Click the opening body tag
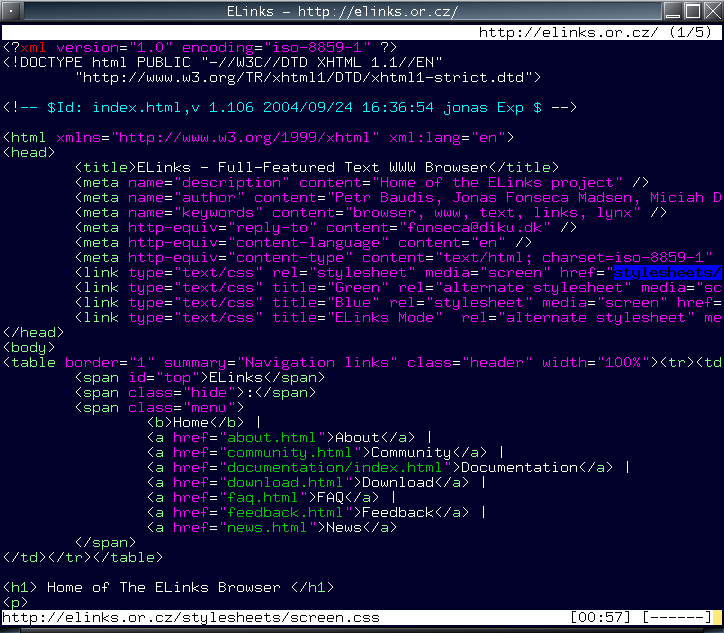Screen dimensions: 724x633 pos(29,348)
